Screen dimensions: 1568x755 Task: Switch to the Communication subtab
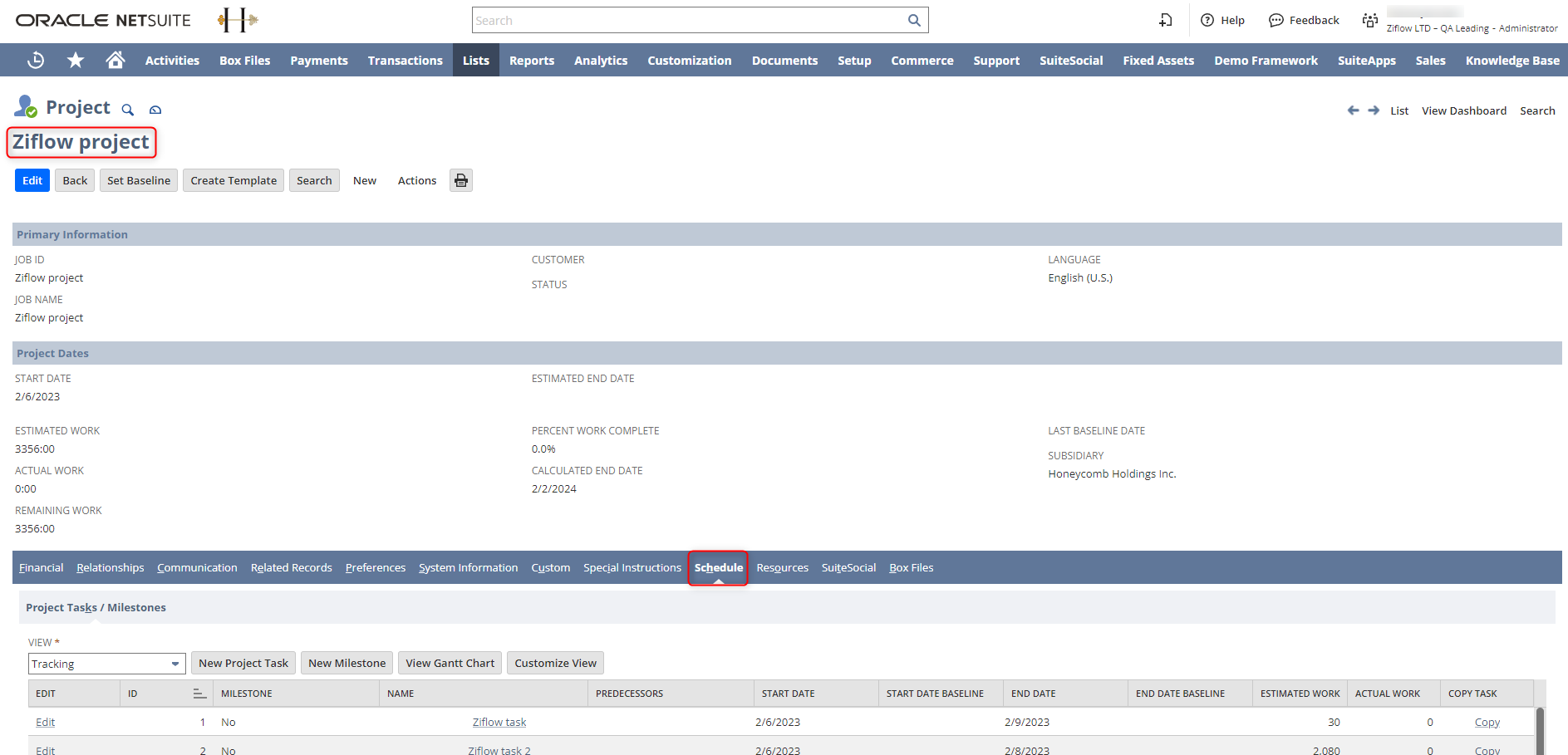[197, 567]
